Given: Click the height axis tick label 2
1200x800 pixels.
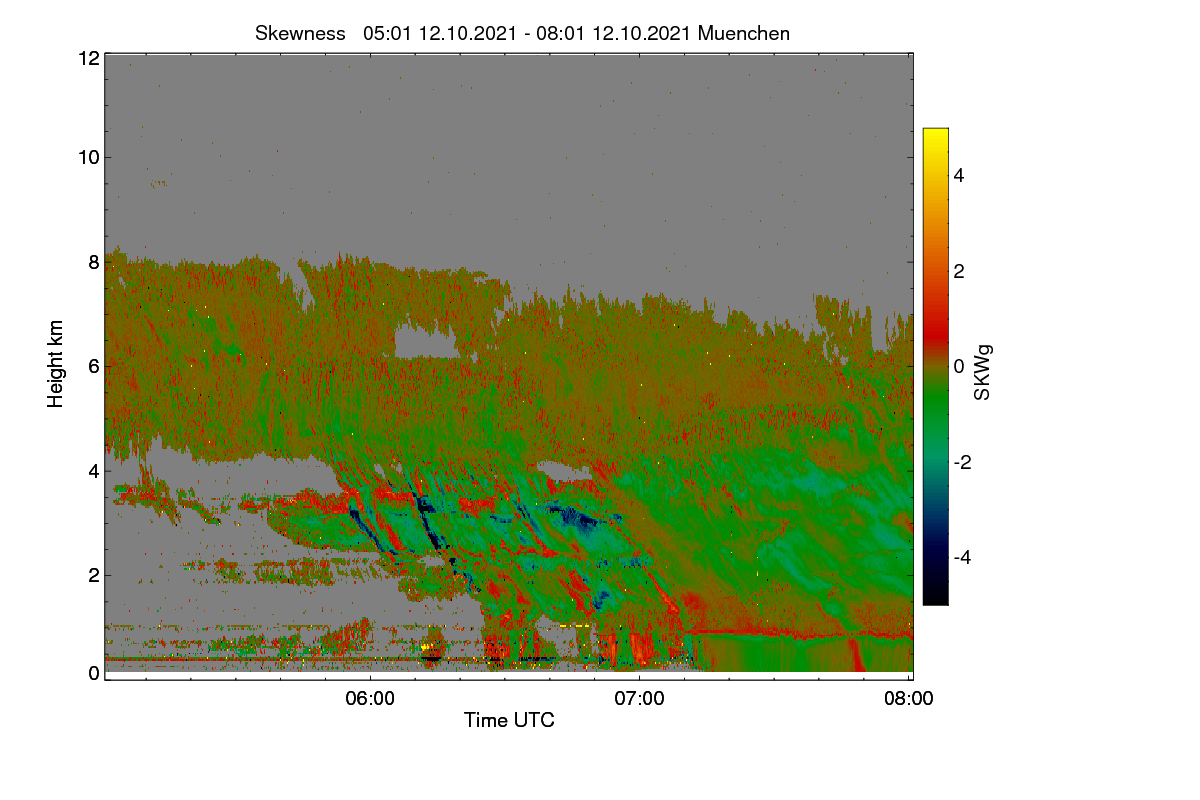Looking at the screenshot, I should coord(94,575).
